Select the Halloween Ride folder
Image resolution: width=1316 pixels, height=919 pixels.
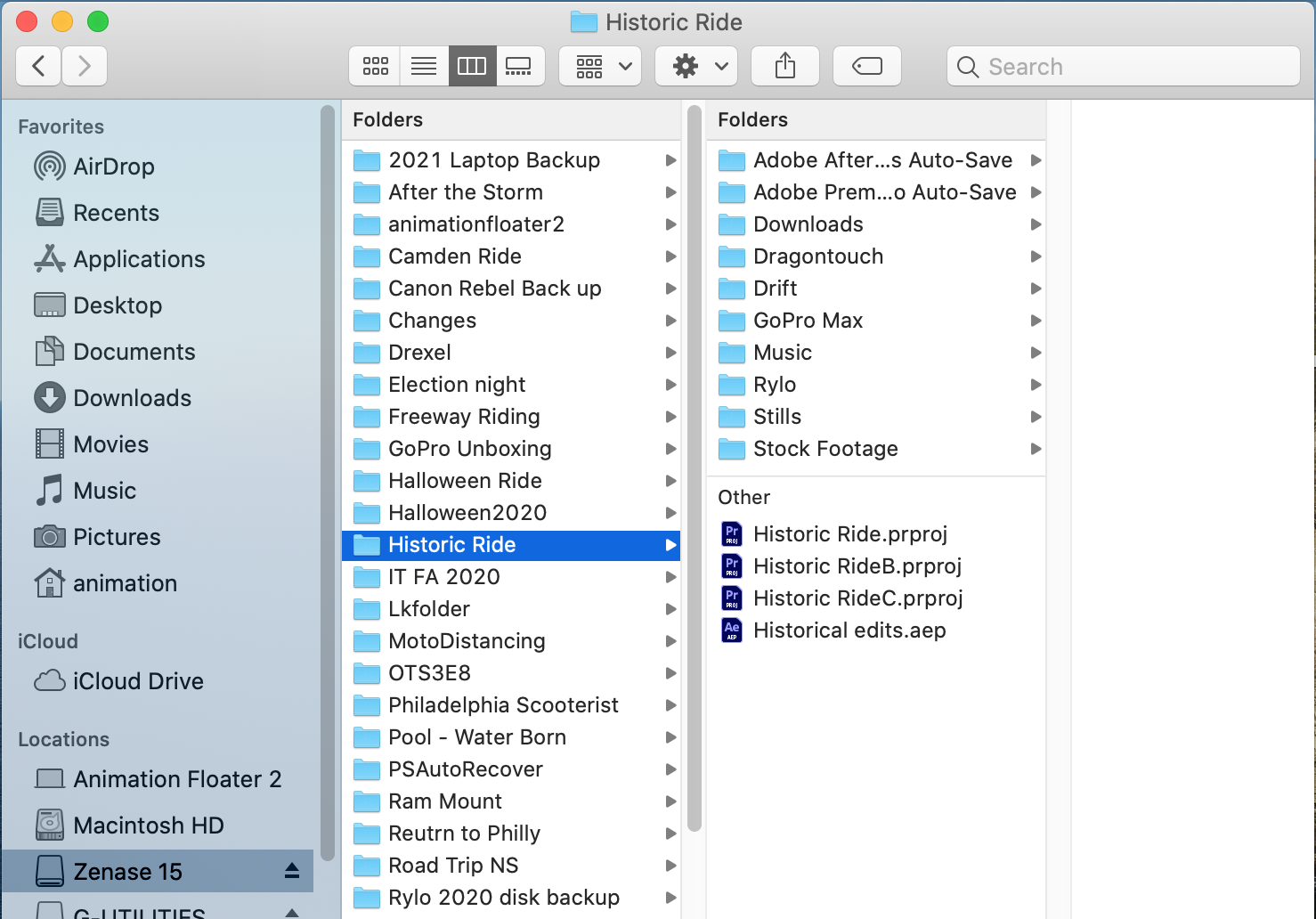click(x=465, y=481)
